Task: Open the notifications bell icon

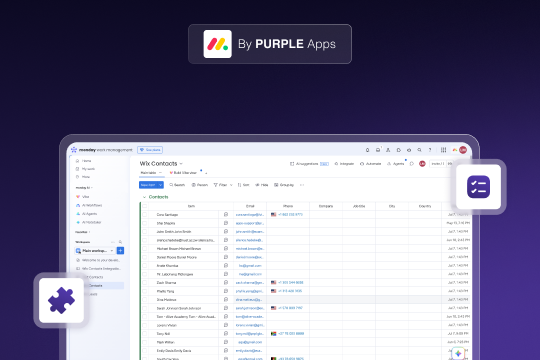Action: tap(367, 150)
